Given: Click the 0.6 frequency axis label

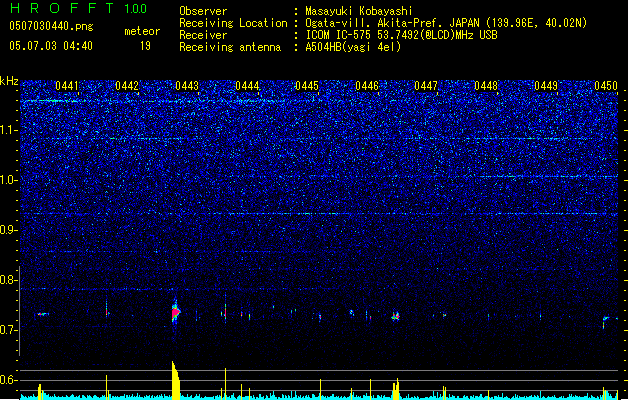Looking at the screenshot, I should [9, 380].
